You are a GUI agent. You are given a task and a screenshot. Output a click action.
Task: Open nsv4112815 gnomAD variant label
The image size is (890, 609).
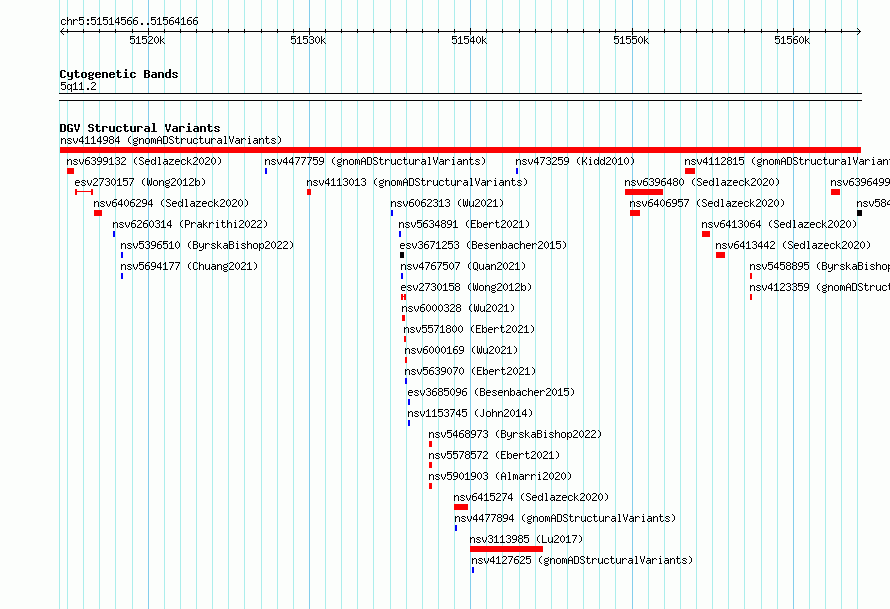tap(787, 161)
